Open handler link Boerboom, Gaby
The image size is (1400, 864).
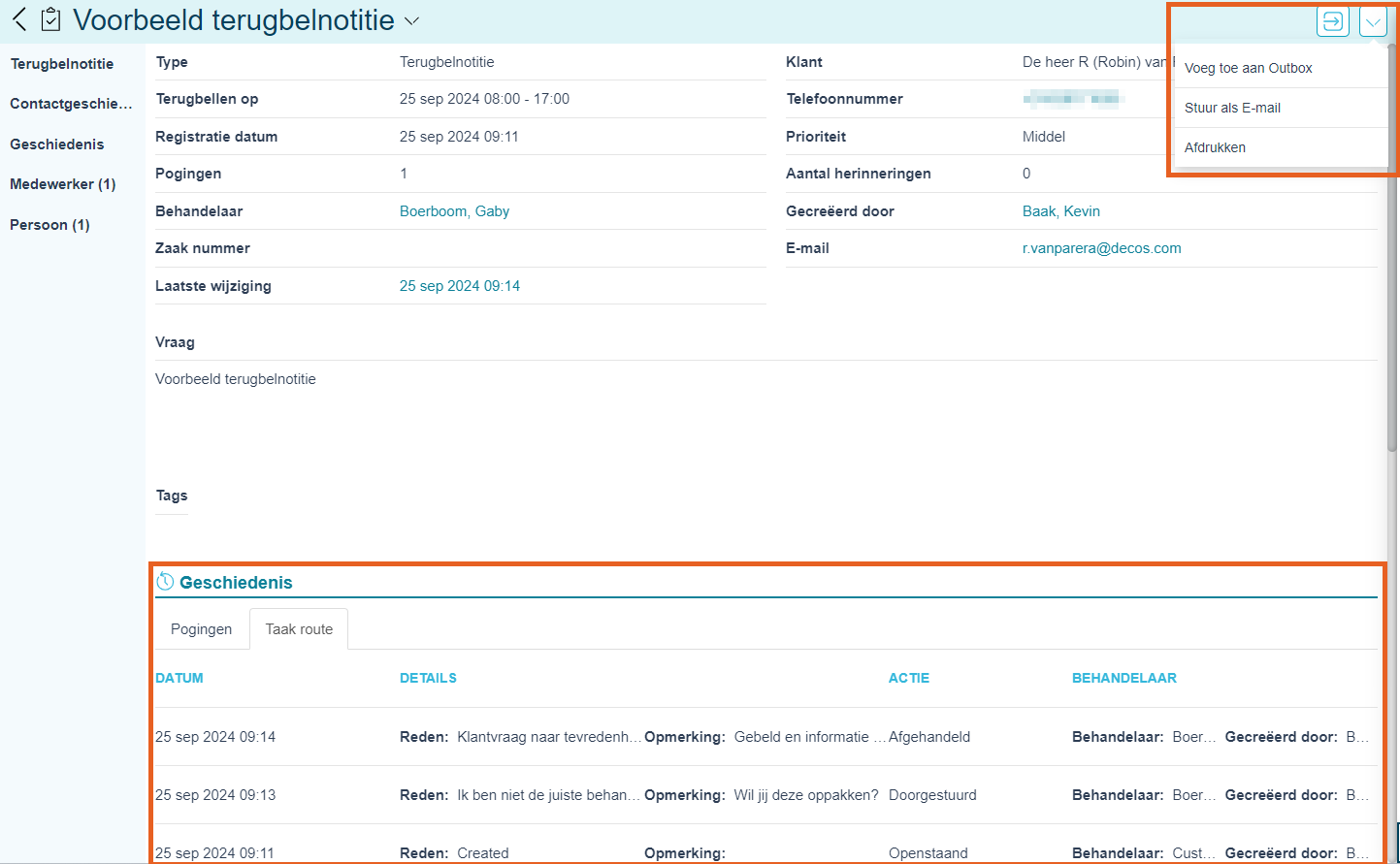(x=454, y=211)
